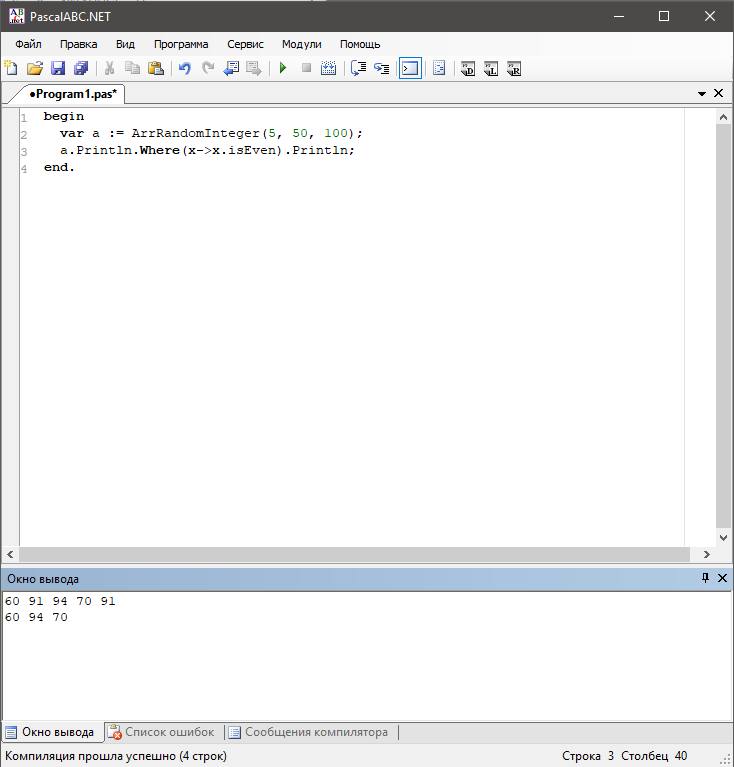Switch to the Список ошибок tab
This screenshot has height=767, width=734.
point(164,732)
